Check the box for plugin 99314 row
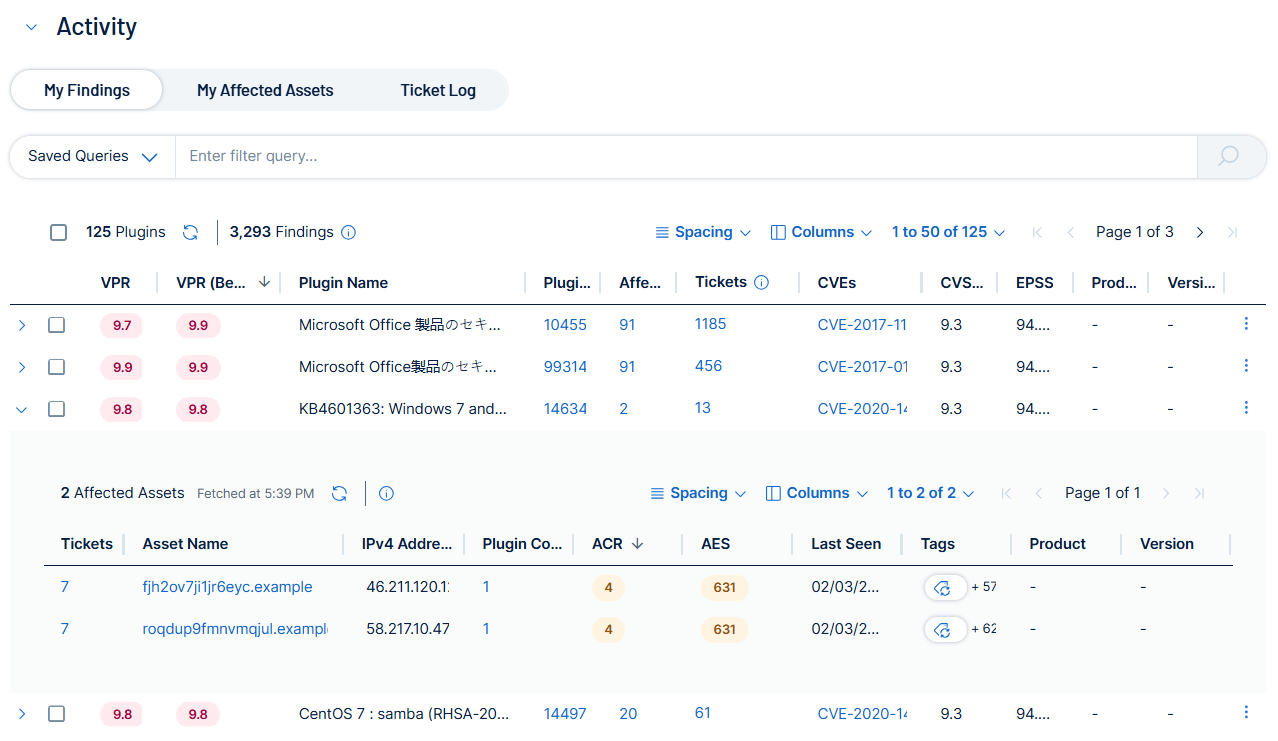1278x741 pixels. tap(57, 367)
